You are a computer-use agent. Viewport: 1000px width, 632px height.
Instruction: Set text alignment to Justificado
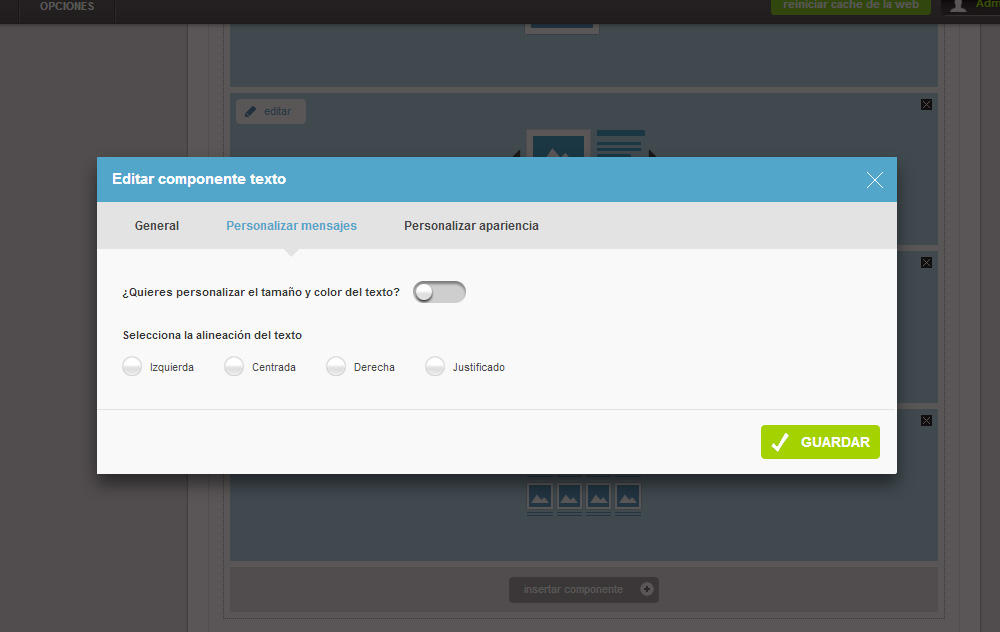tap(435, 367)
